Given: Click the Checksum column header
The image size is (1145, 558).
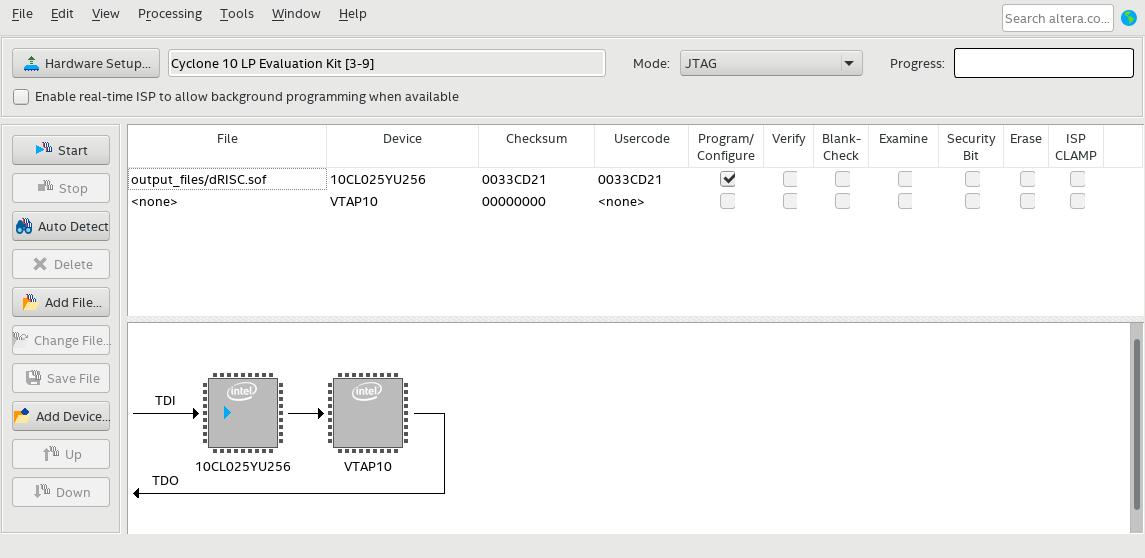Looking at the screenshot, I should click(536, 146).
